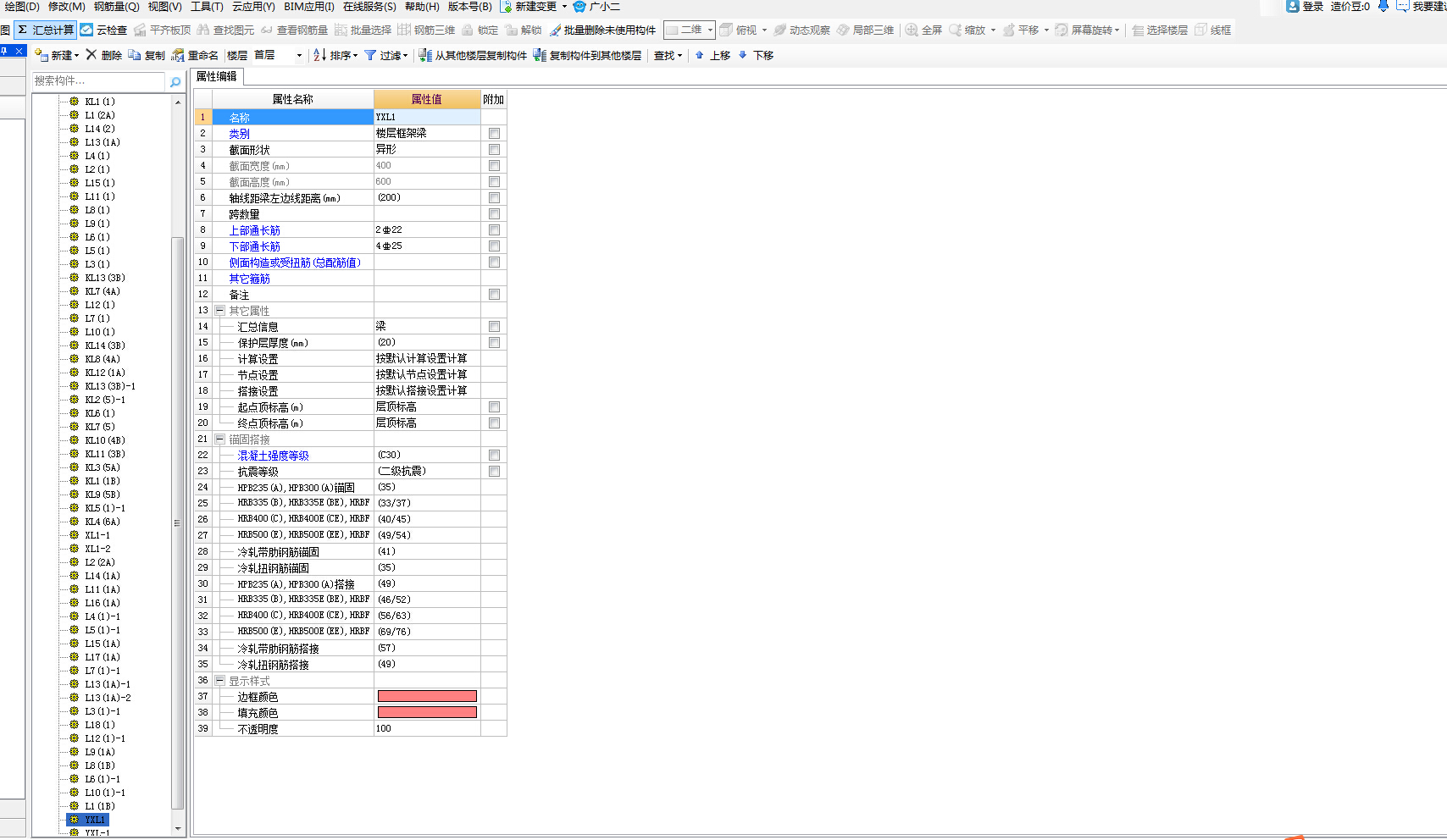Image resolution: width=1447 pixels, height=840 pixels.
Task: Click the notification bell icon
Action: tap(1383, 6)
